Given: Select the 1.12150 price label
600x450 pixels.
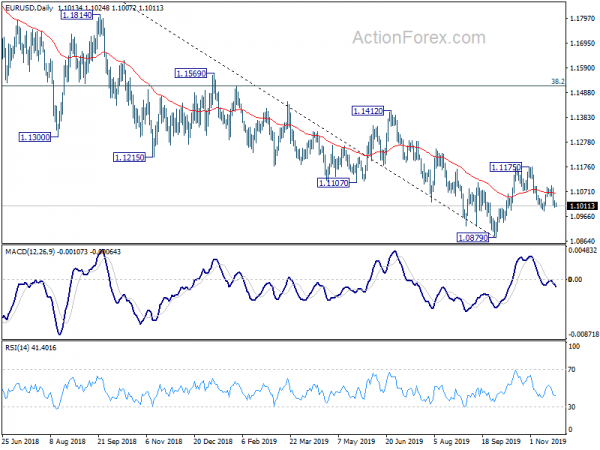Looking at the screenshot, I should pos(129,157).
